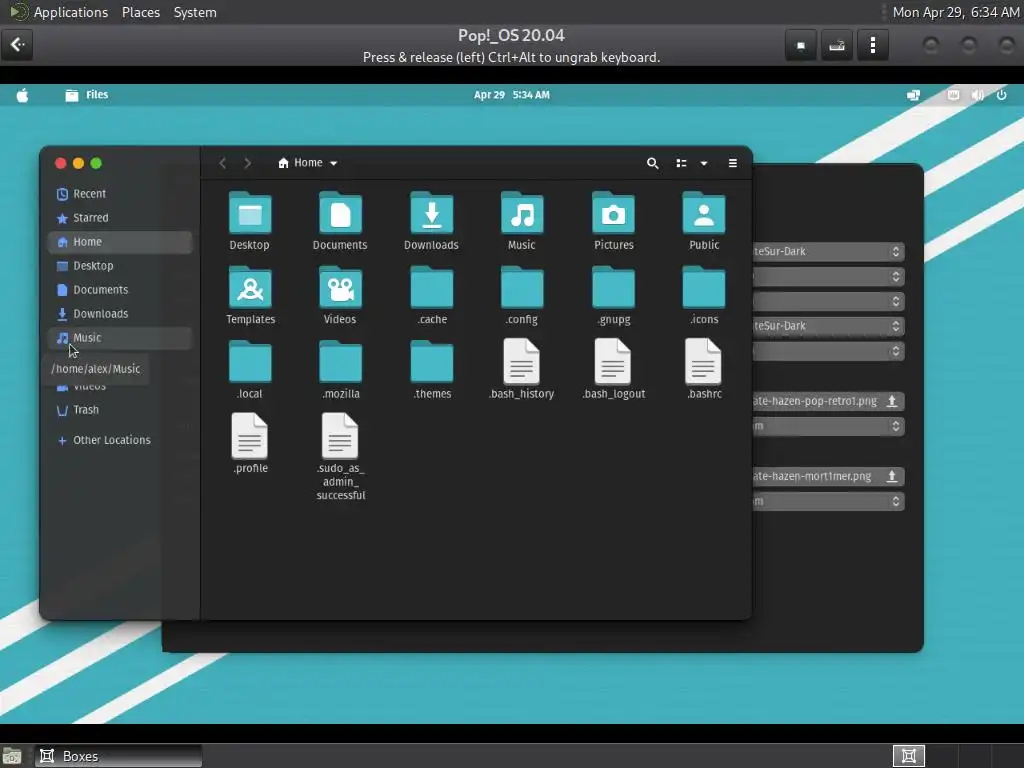Toggle list view icon in Files toolbar

click(x=681, y=163)
